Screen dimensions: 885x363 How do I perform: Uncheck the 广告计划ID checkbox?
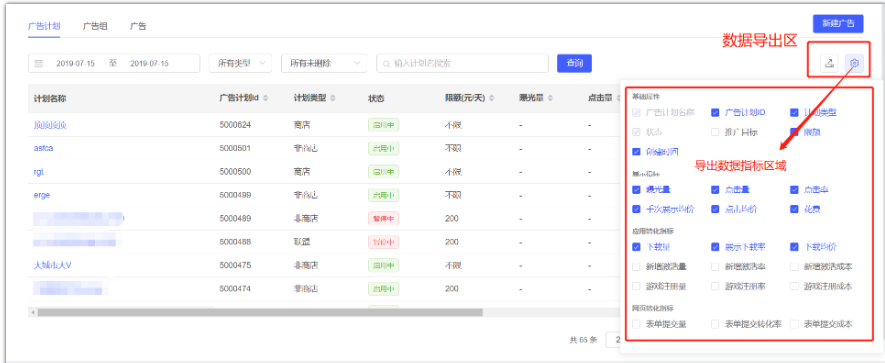coord(715,112)
